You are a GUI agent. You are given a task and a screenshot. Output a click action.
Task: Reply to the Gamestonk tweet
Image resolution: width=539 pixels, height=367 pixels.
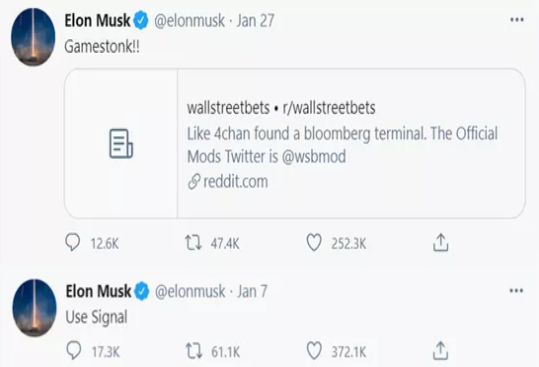[73, 243]
